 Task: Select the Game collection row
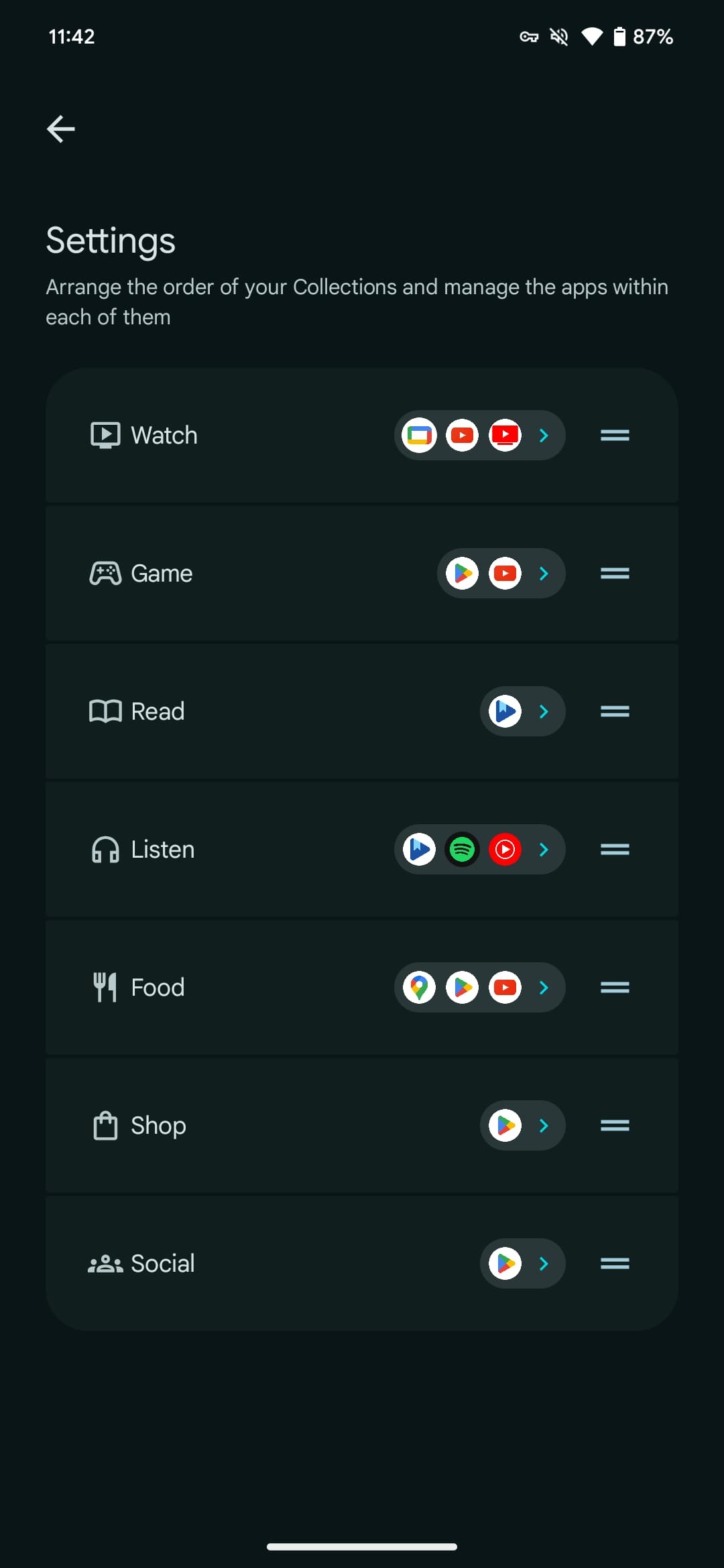point(362,574)
